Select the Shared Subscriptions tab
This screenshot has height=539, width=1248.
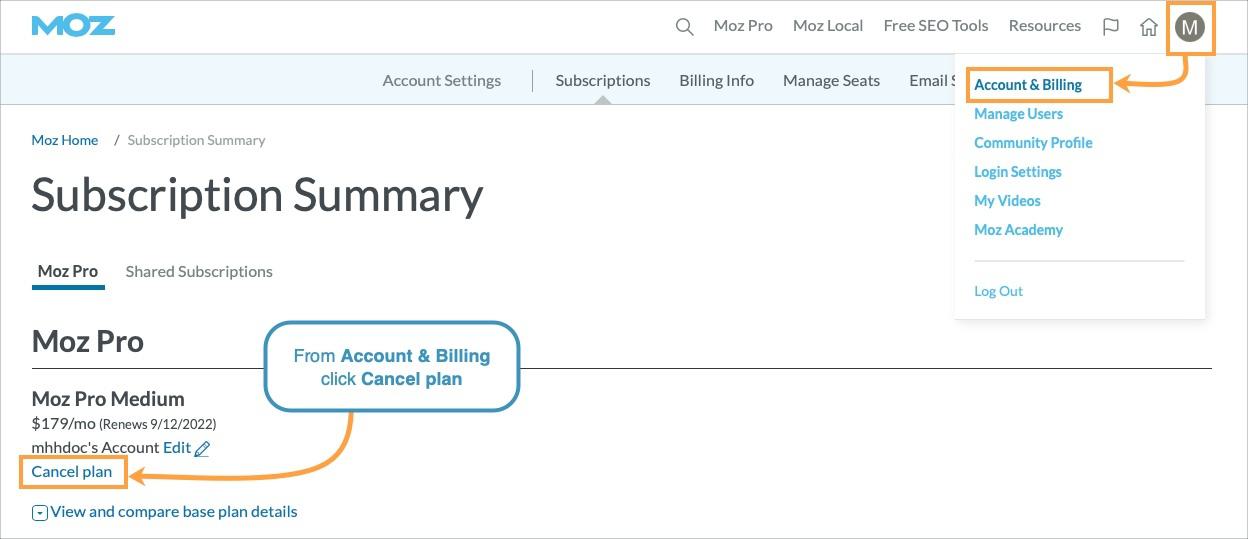(199, 272)
